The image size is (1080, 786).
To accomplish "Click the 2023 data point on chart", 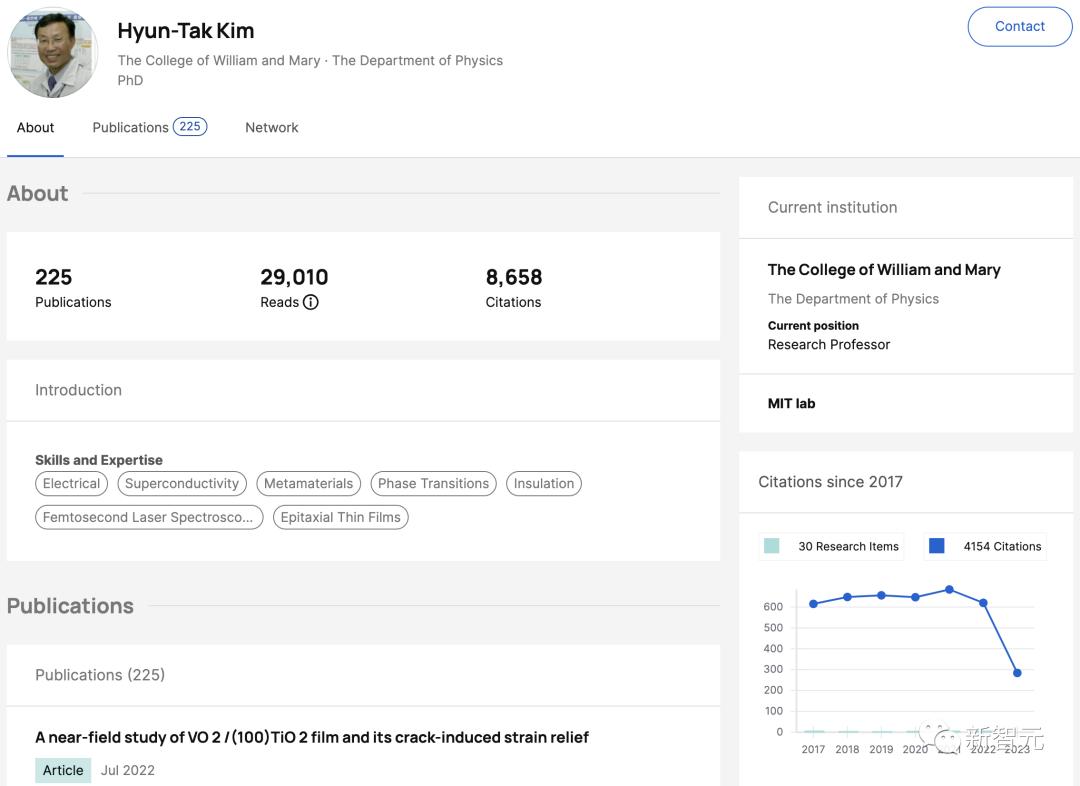I will click(1017, 673).
